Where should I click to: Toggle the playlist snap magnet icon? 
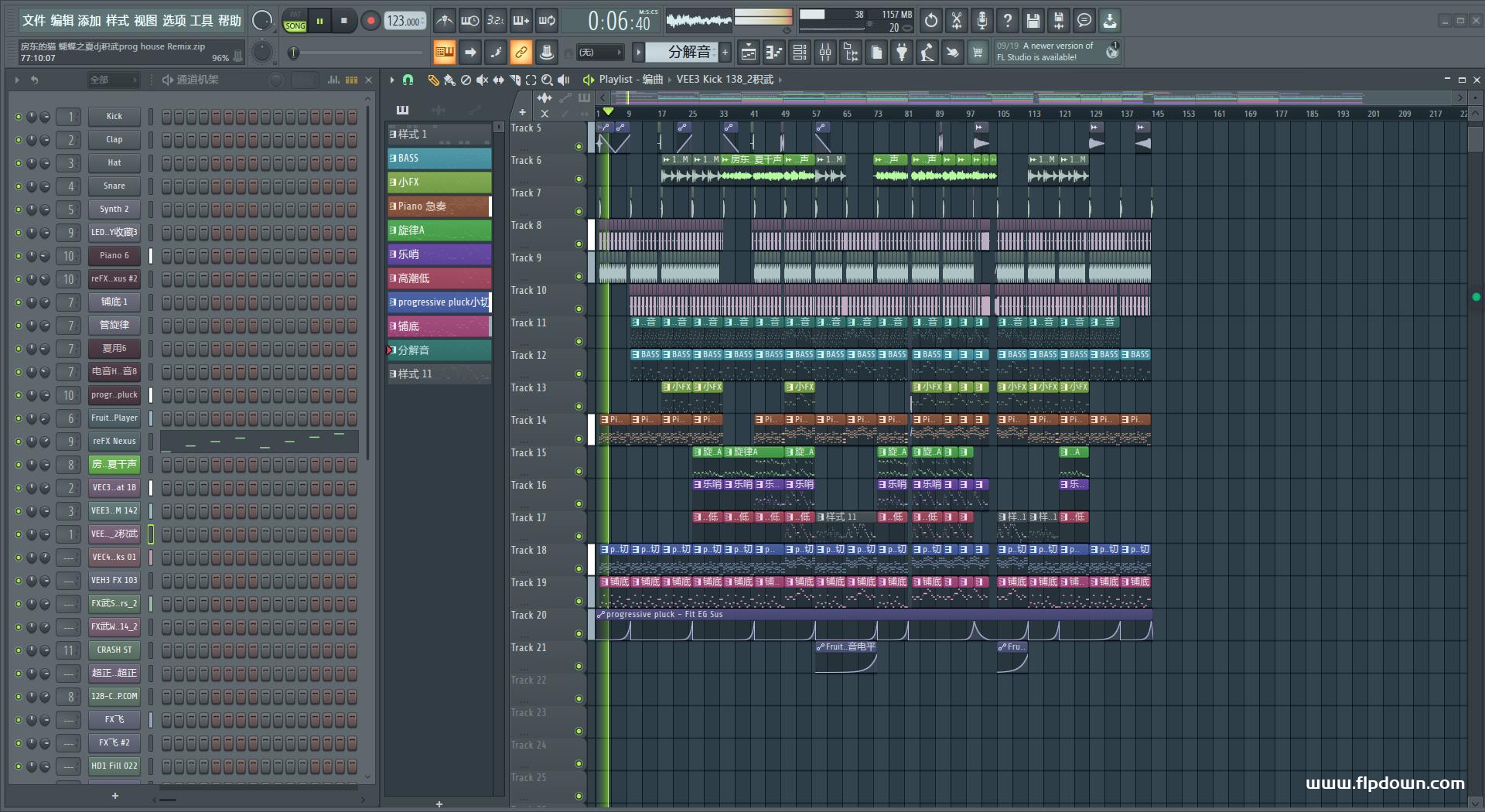[x=408, y=80]
